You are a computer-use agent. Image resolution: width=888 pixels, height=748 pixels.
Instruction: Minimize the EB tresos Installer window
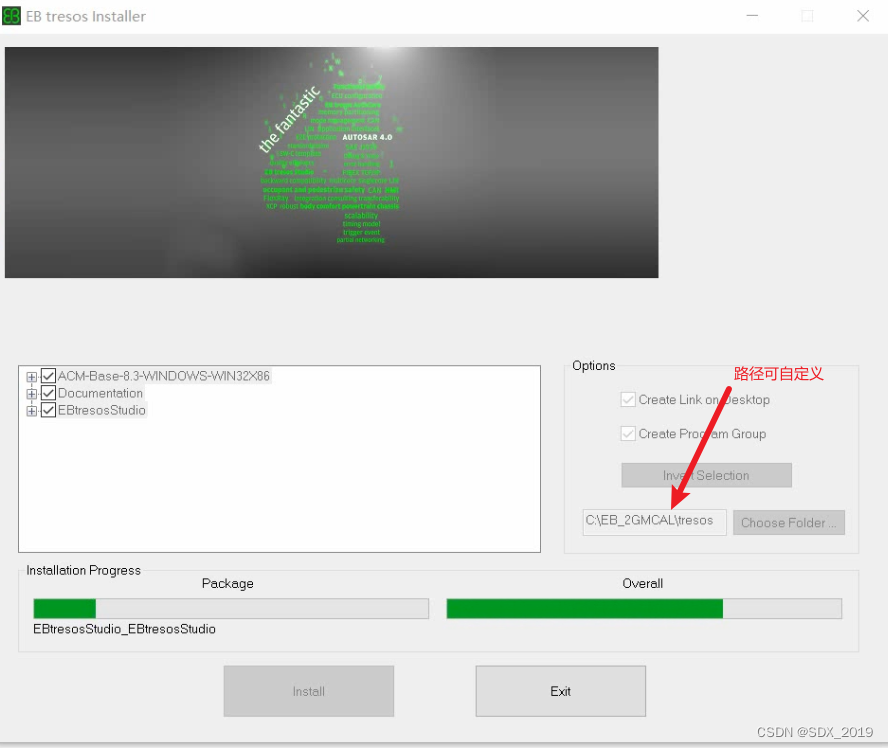[752, 16]
